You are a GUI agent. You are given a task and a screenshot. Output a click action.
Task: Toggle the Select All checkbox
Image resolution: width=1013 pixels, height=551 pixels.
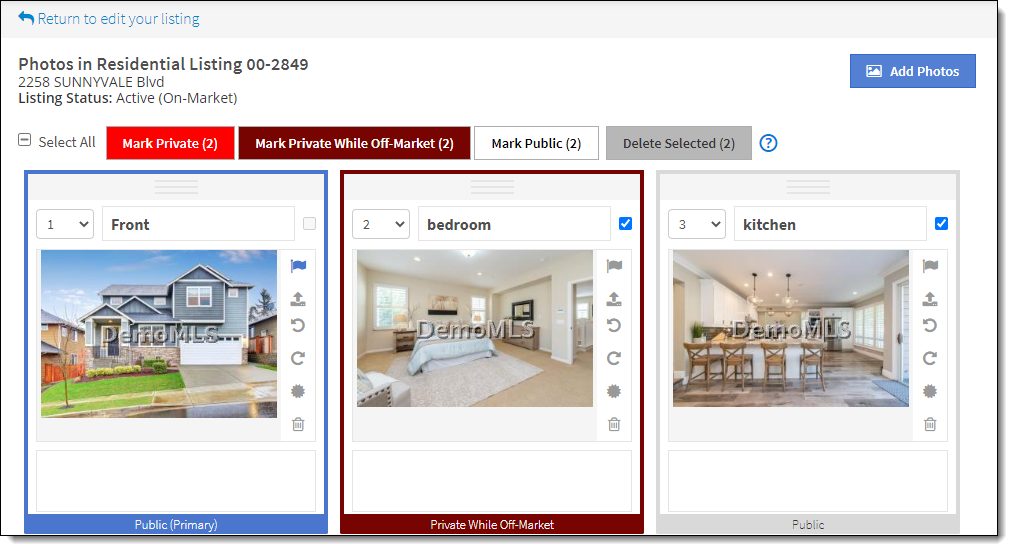coord(25,140)
